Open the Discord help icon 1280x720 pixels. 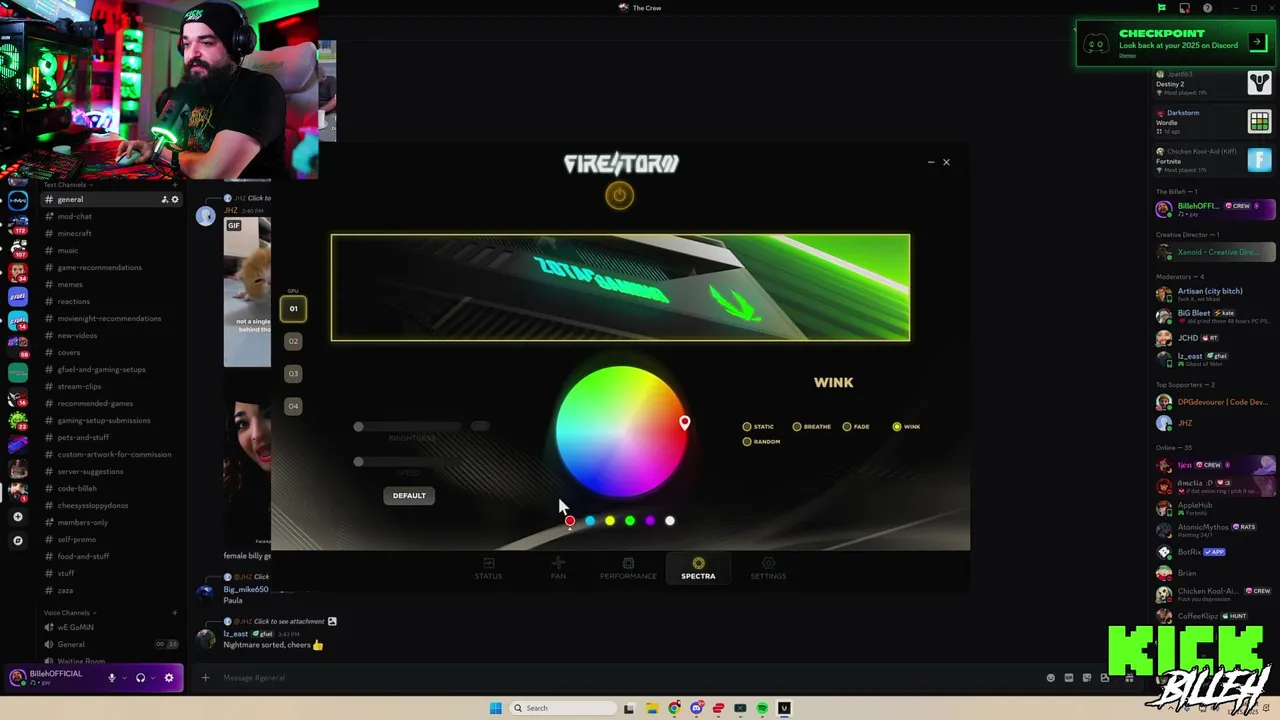tap(1208, 8)
